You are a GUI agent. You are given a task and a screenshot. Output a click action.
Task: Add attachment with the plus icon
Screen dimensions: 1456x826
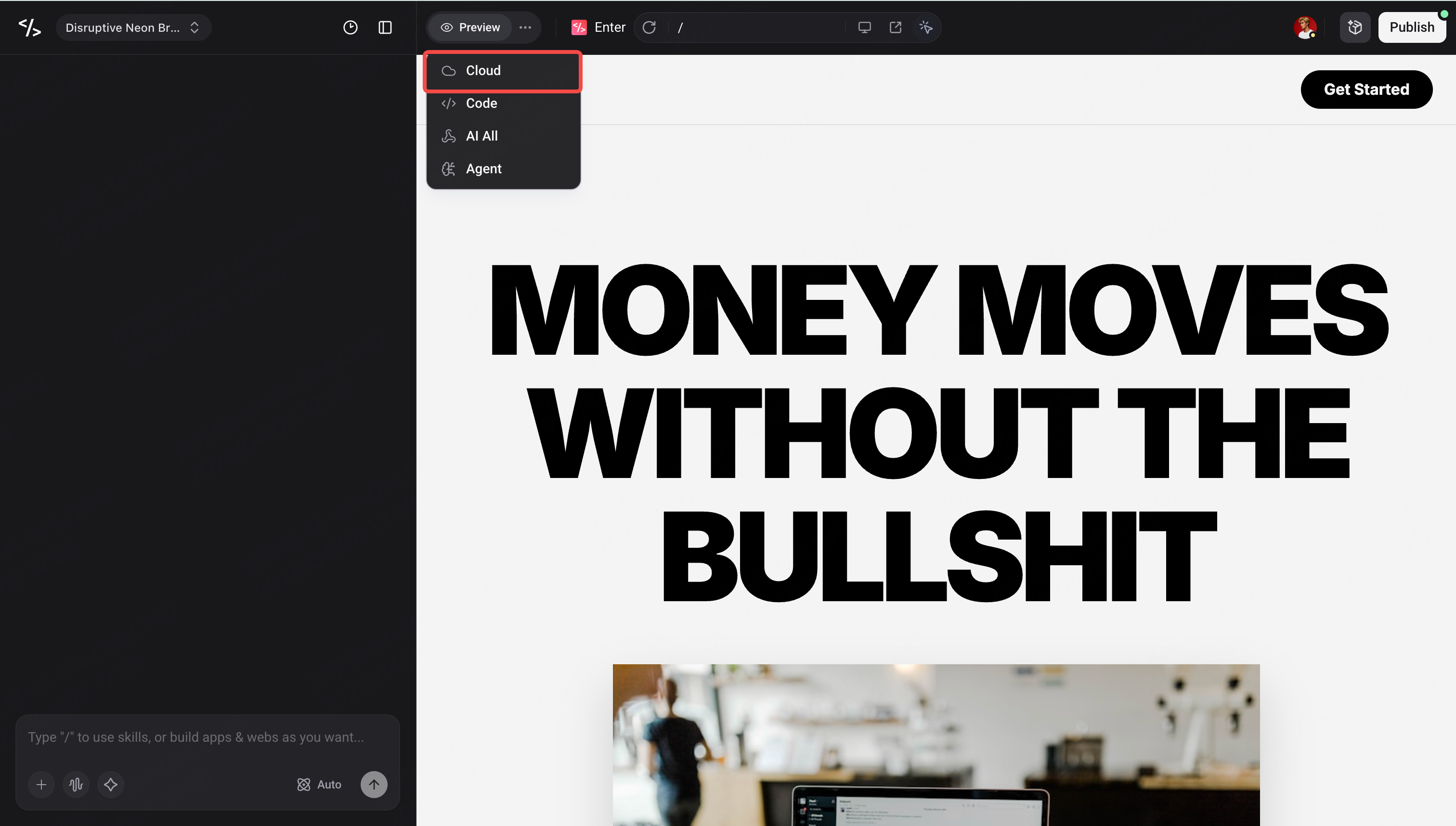pos(41,785)
